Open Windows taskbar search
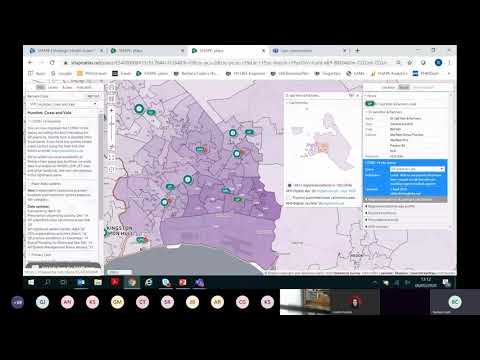The height and width of the screenshot is (360, 480). tap(48, 283)
